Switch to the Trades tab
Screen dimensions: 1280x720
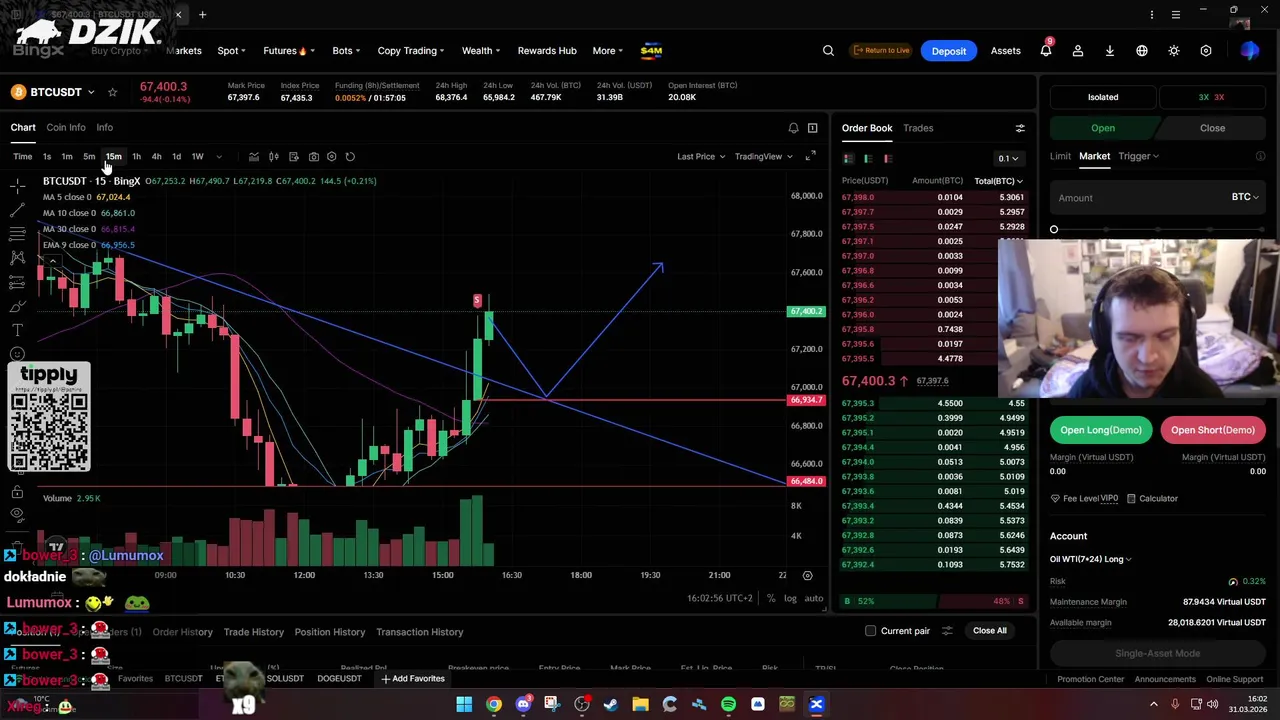918,128
